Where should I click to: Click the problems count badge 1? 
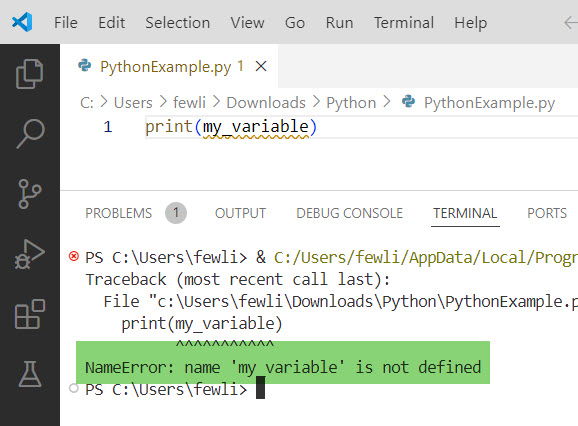[176, 213]
